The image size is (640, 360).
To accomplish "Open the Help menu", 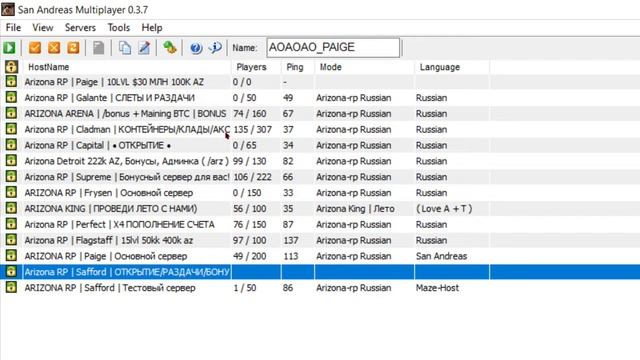I will 152,28.
